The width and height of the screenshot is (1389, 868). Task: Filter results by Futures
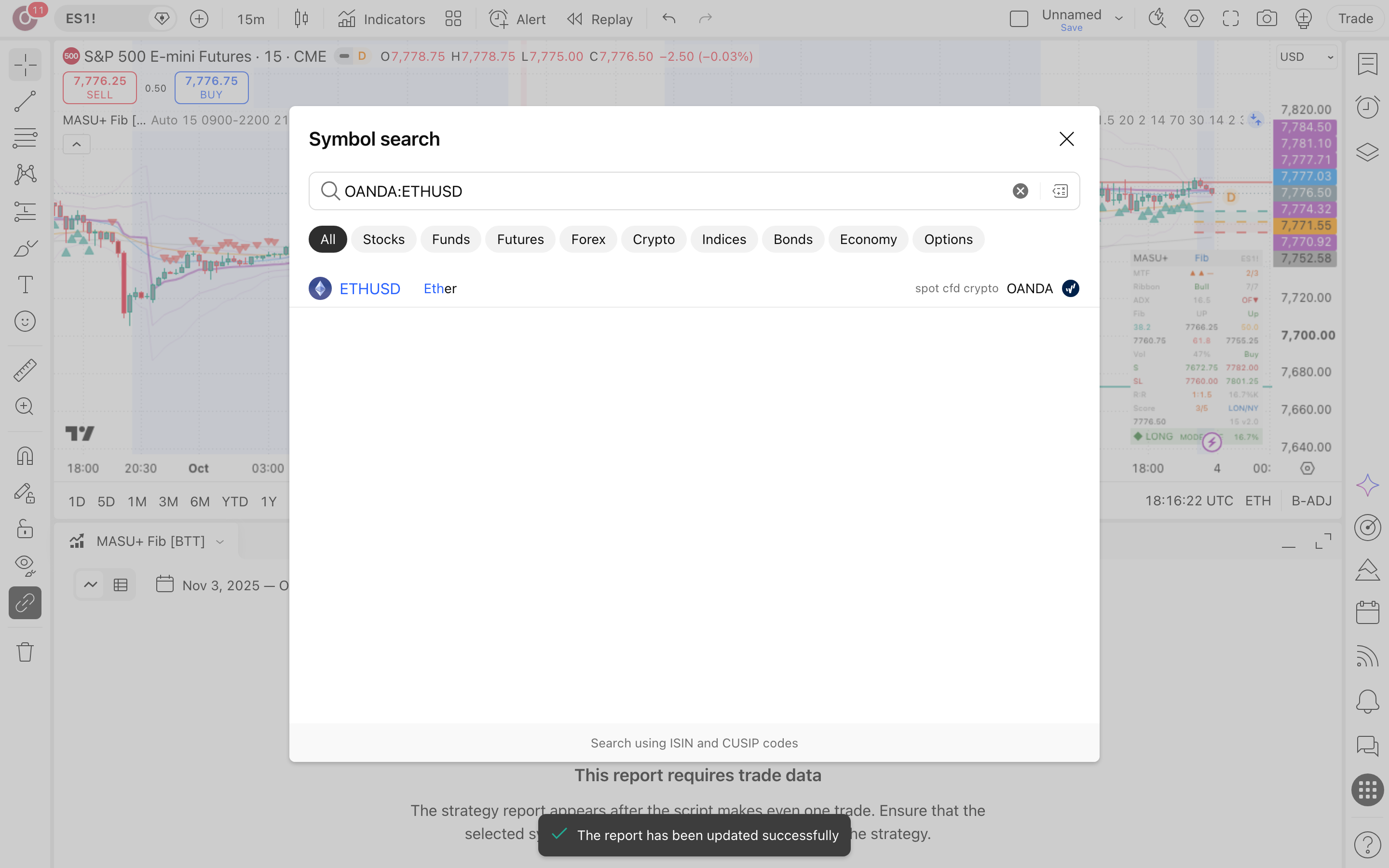(520, 239)
